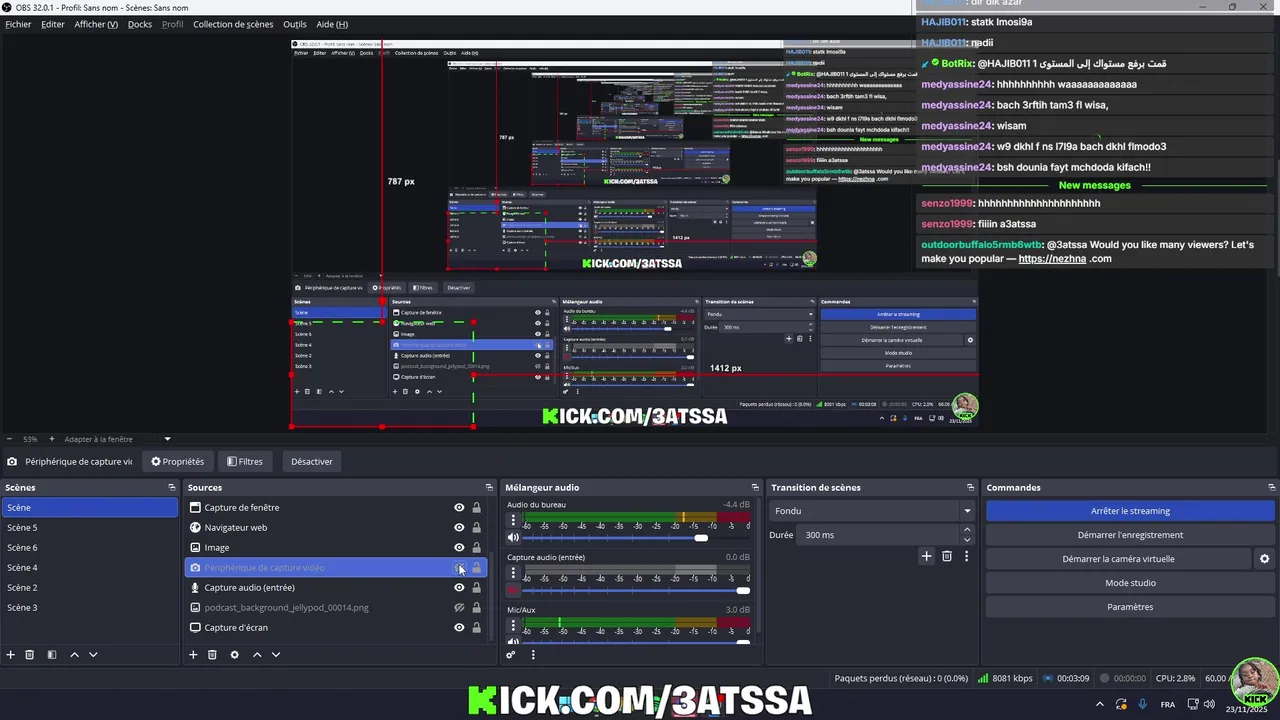Open Audio du bureau three-dot options
This screenshot has height=720, width=1280.
(514, 521)
